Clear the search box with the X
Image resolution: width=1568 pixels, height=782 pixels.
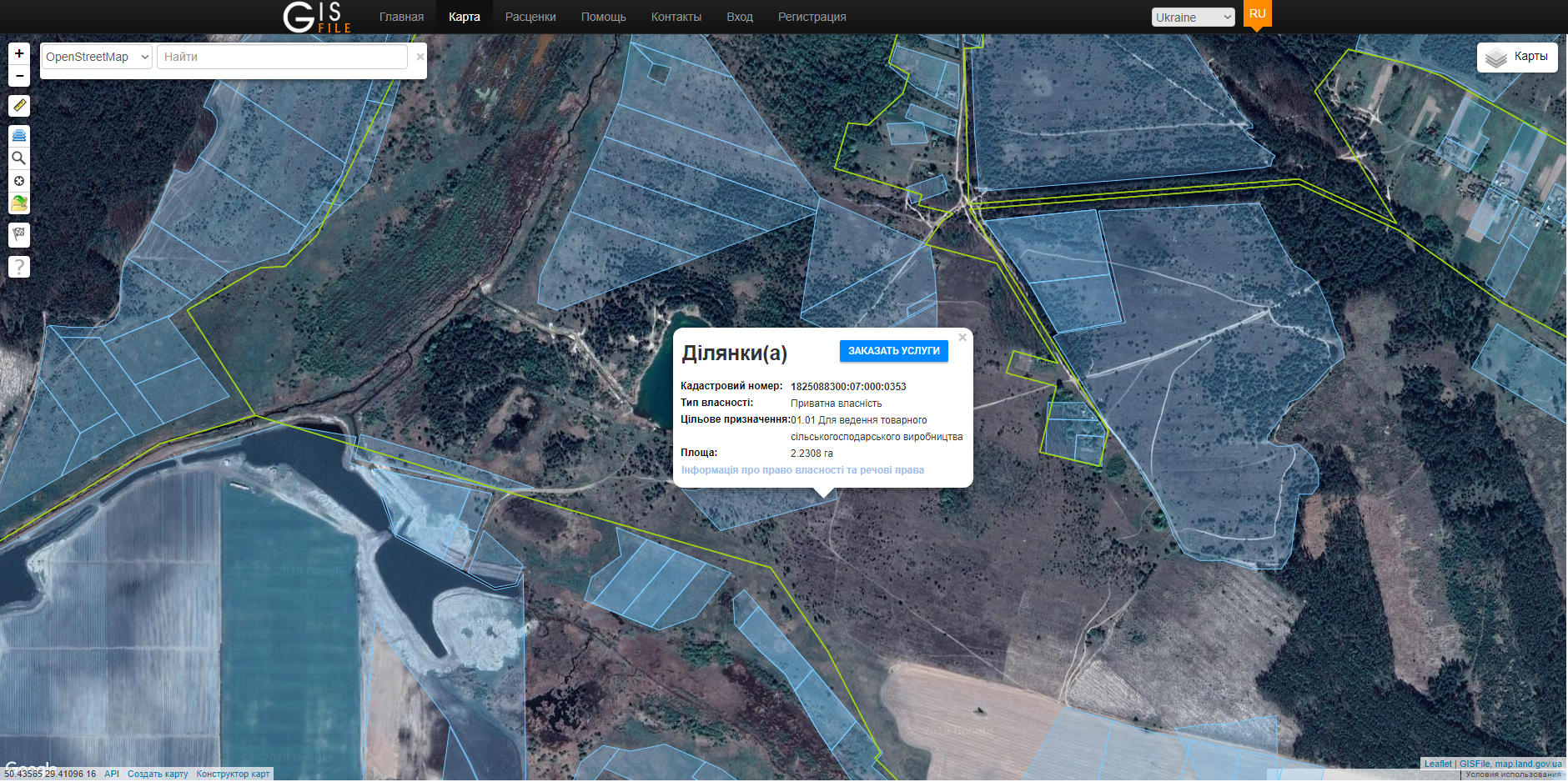[420, 57]
